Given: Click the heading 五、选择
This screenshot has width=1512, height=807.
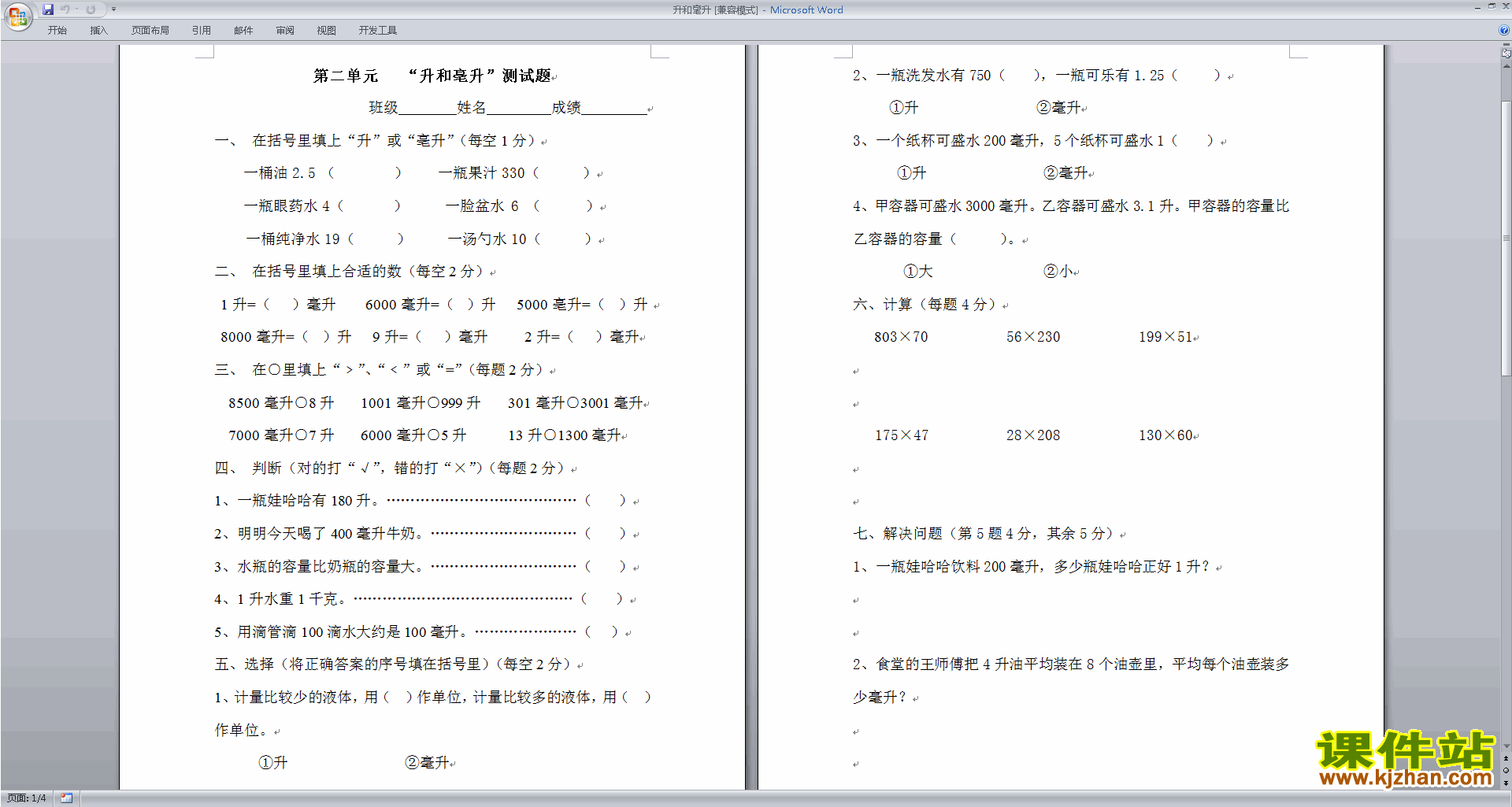Looking at the screenshot, I should 244,664.
